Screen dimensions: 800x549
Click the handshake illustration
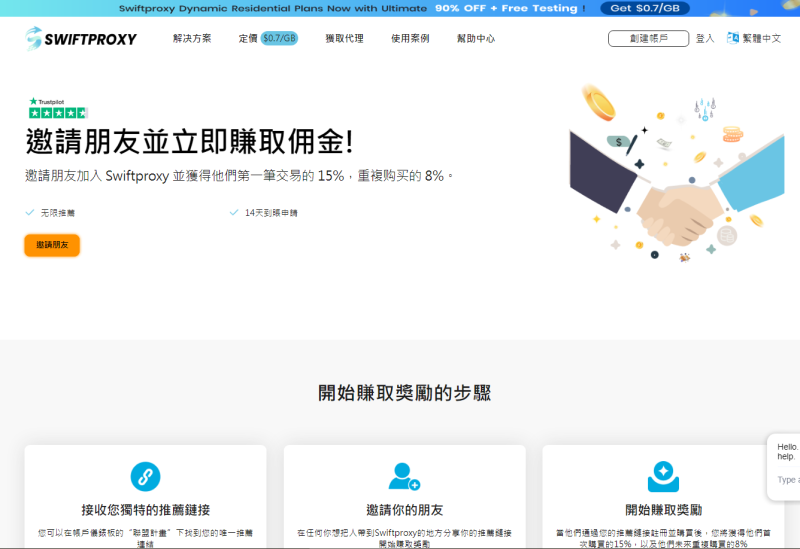click(x=677, y=173)
